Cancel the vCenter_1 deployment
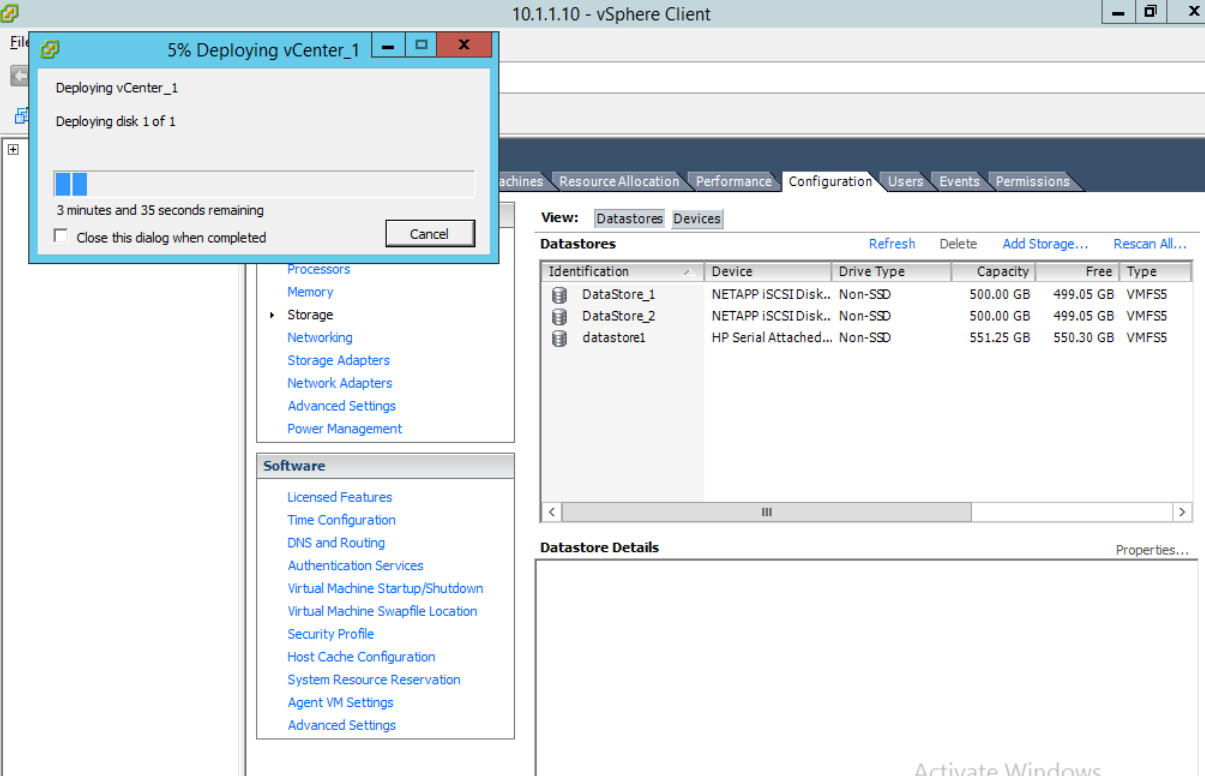Image resolution: width=1205 pixels, height=776 pixels. click(x=430, y=233)
